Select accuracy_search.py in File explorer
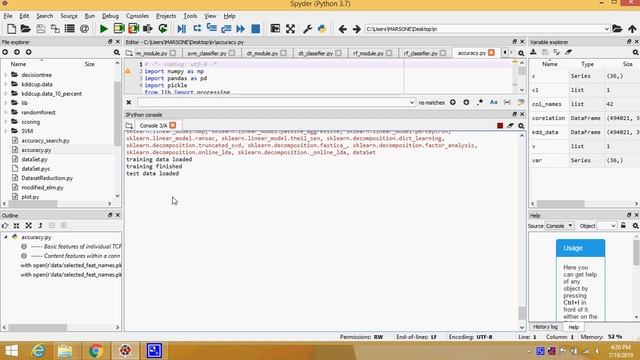 45,141
